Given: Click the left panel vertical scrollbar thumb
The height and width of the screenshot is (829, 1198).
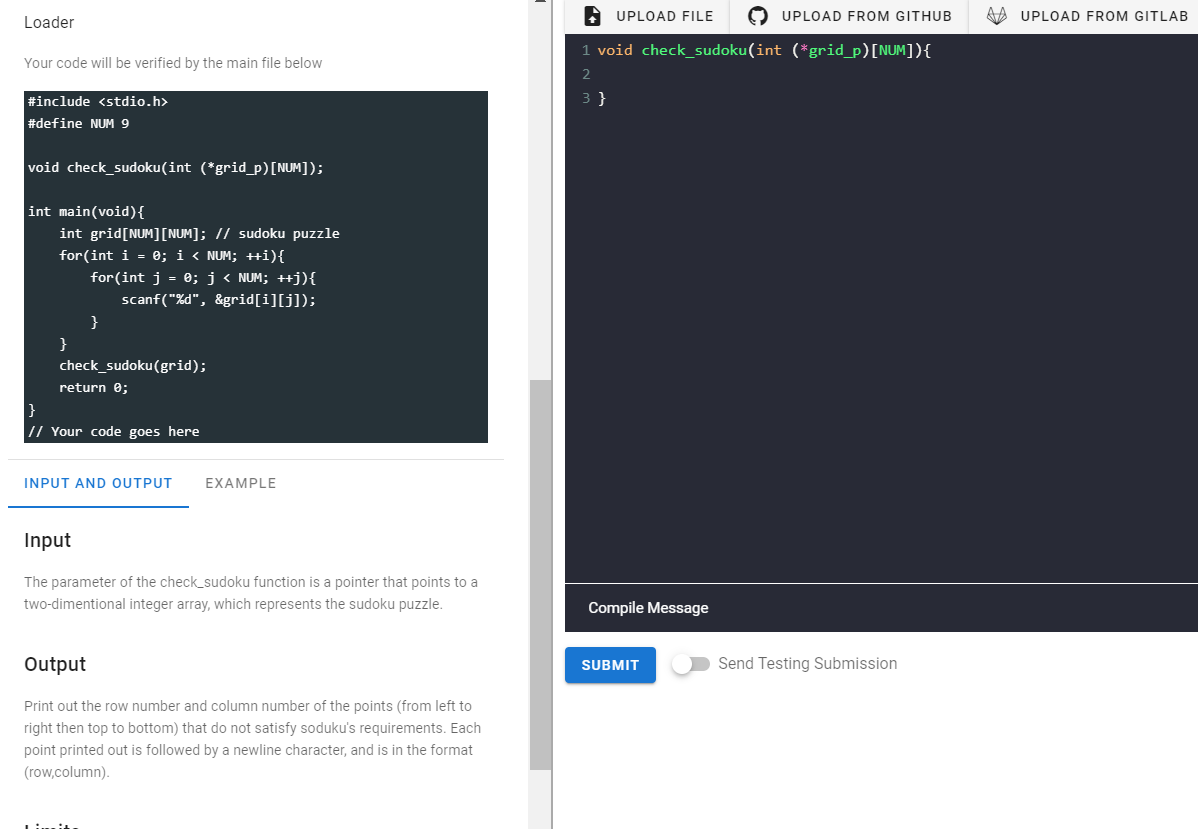Looking at the screenshot, I should (540, 575).
